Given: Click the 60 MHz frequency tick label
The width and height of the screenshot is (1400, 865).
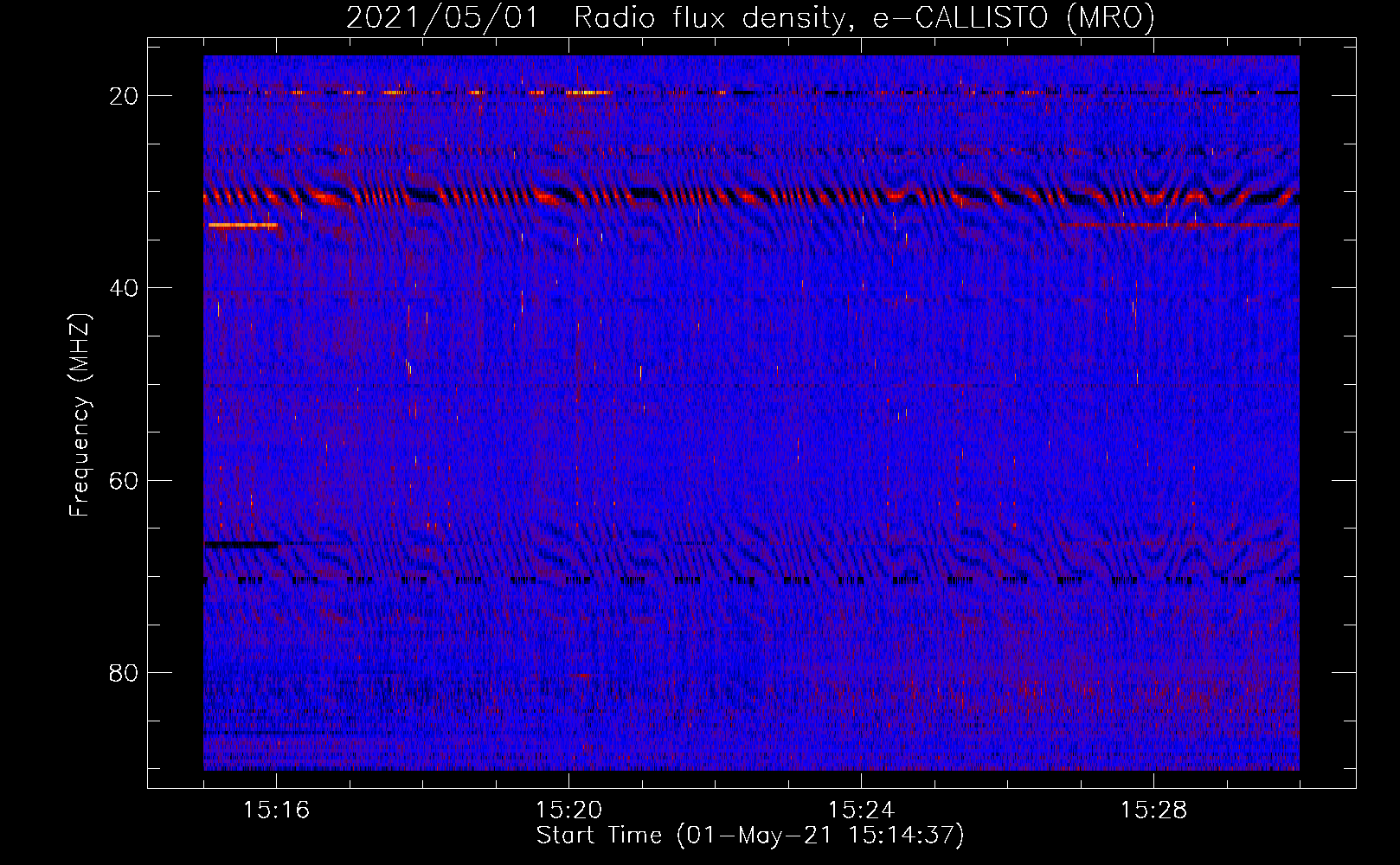Looking at the screenshot, I should (x=124, y=480).
